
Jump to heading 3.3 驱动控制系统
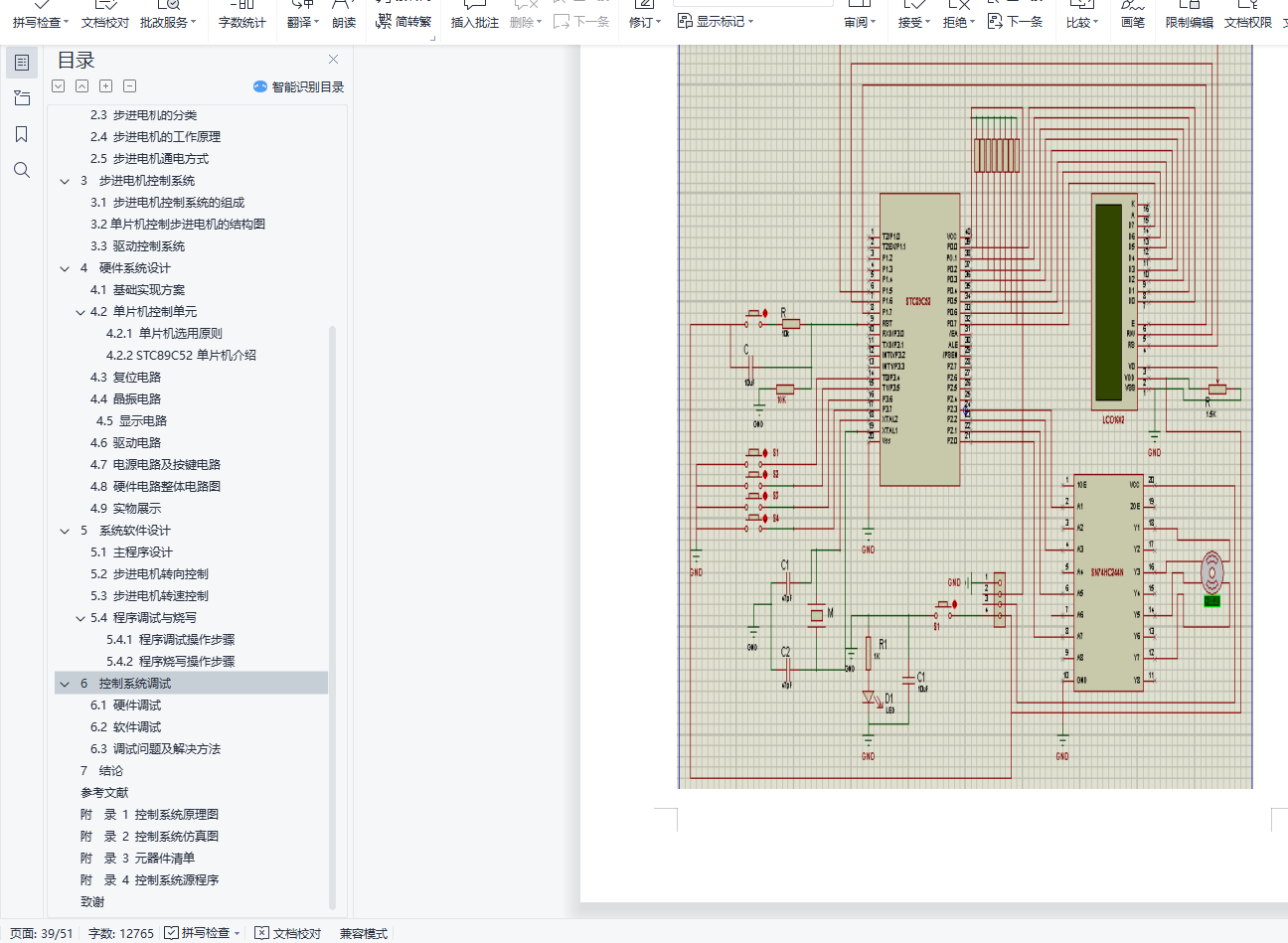pyautogui.click(x=138, y=246)
